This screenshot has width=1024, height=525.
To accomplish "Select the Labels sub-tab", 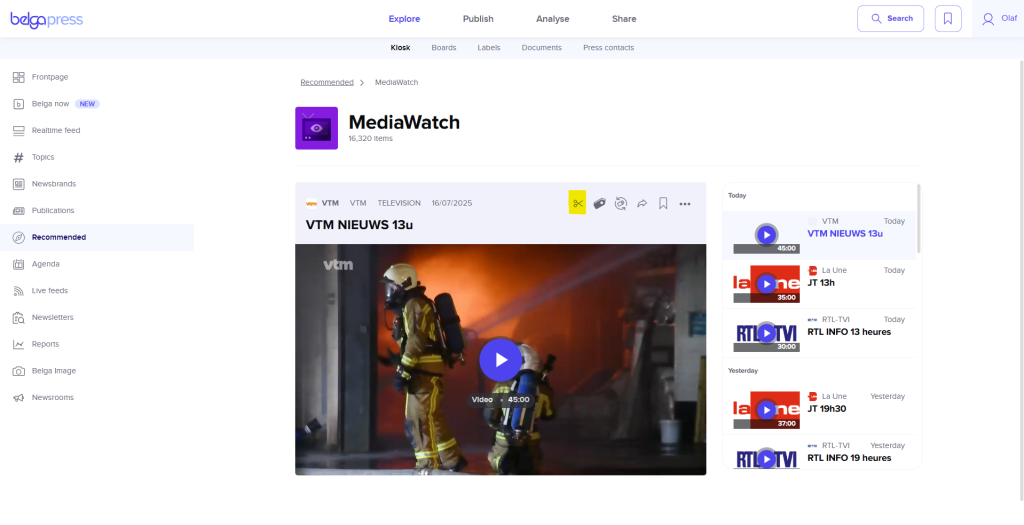I will 488,48.
